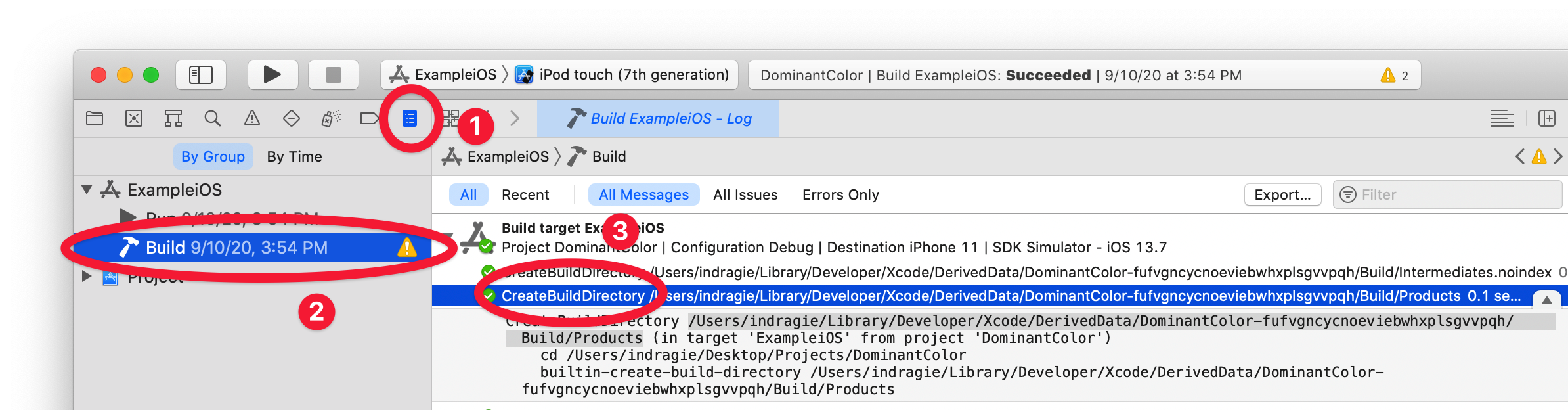Toggle the navigator sidebar button
This screenshot has width=1568, height=410.
click(201, 75)
